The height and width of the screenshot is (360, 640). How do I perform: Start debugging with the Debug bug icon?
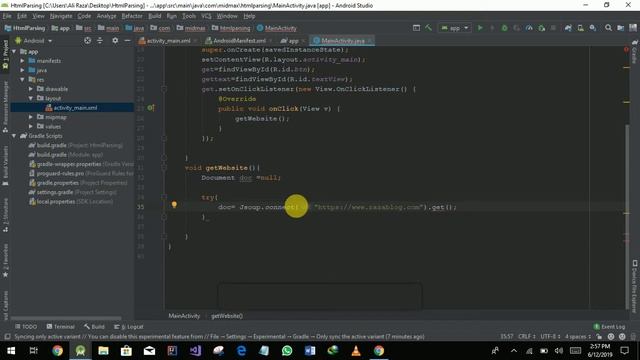(x=504, y=28)
